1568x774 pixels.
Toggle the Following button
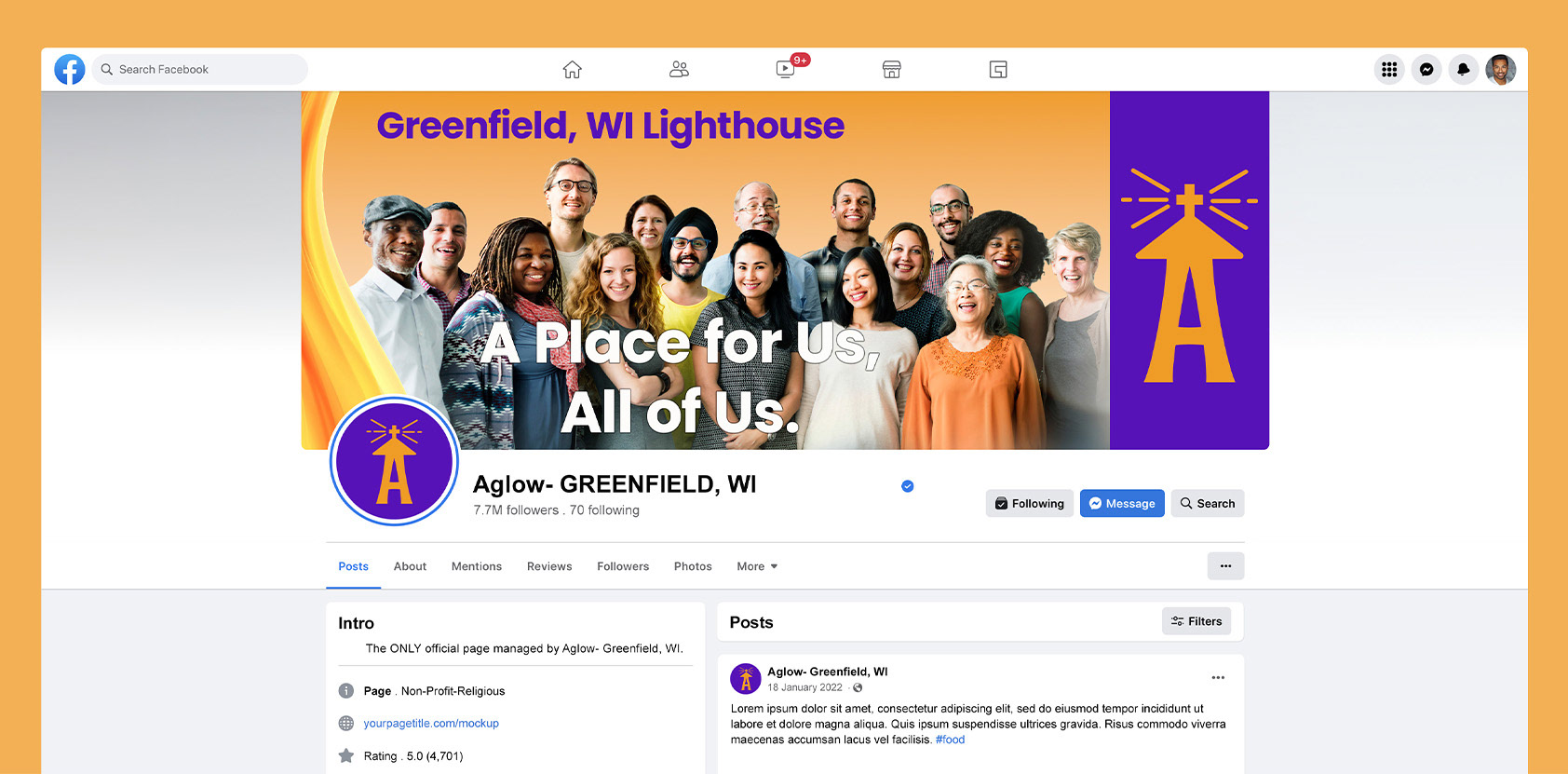[x=1029, y=503]
